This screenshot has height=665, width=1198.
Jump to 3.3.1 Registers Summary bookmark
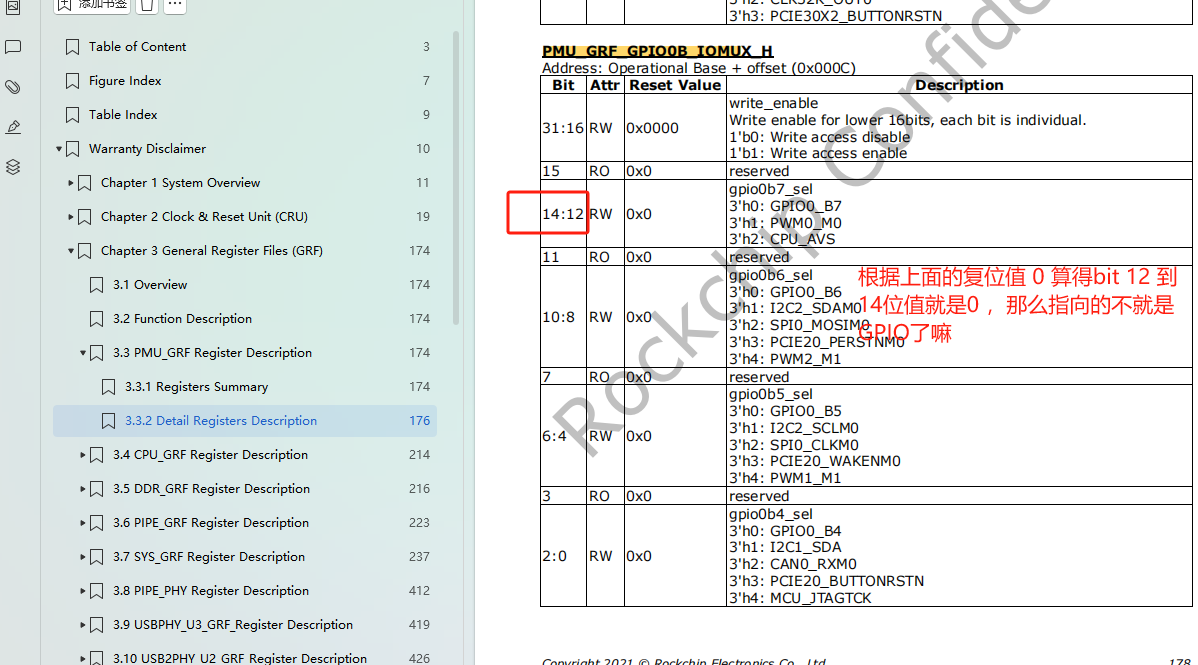(196, 387)
